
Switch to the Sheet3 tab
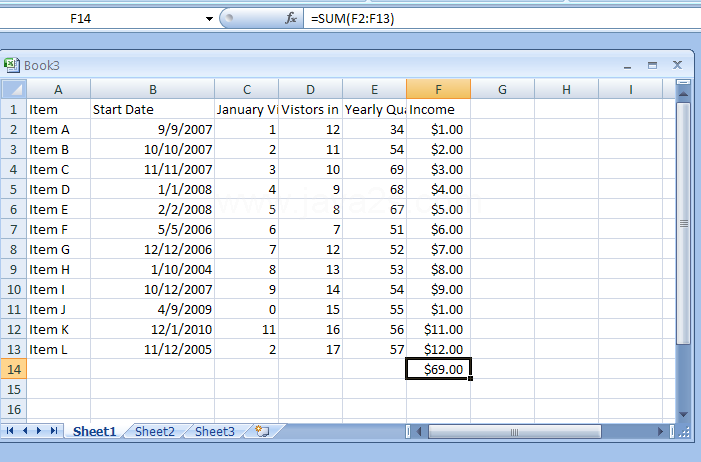[215, 431]
